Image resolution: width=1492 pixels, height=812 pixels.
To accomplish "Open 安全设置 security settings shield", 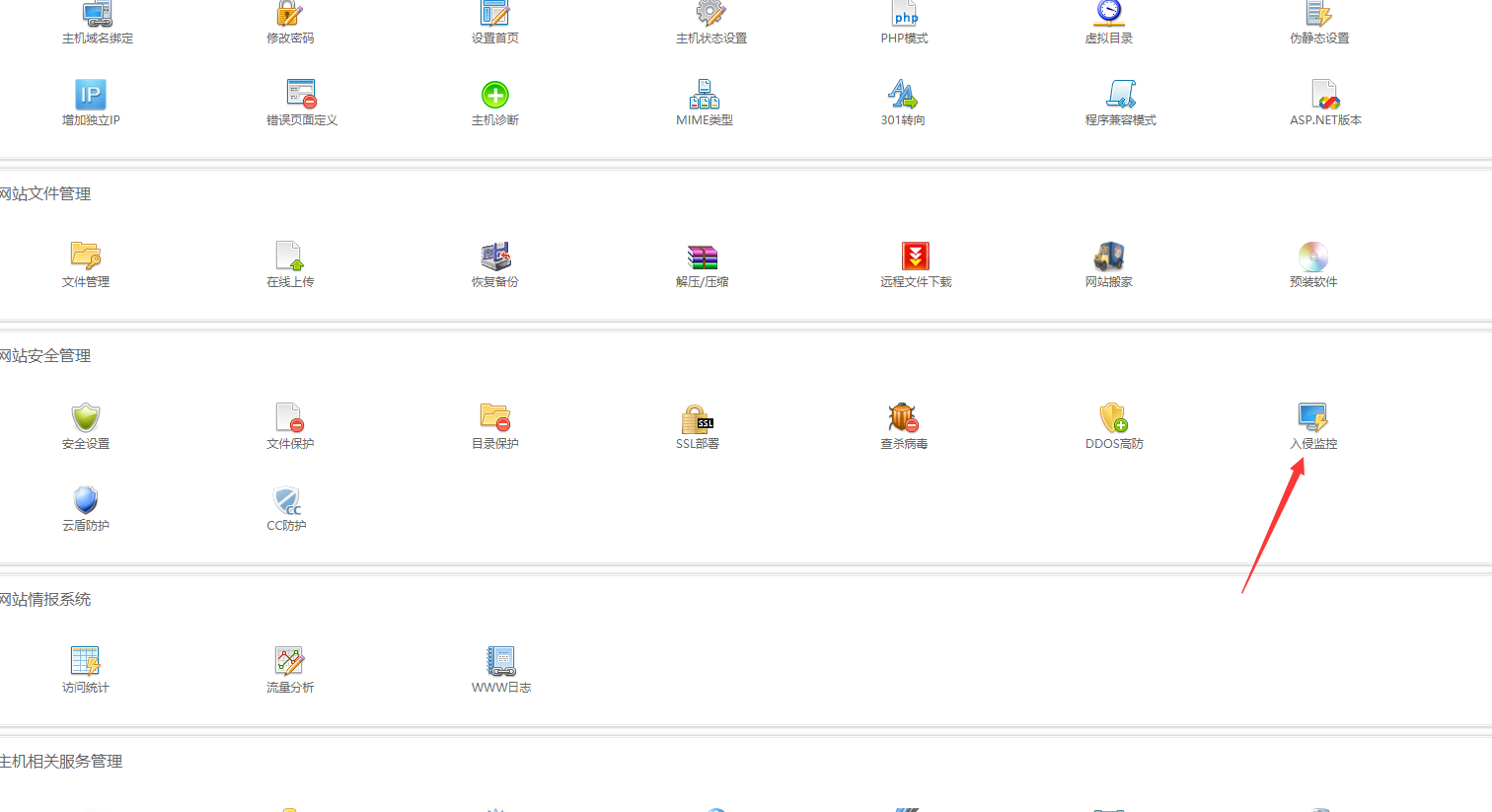I will 86,418.
